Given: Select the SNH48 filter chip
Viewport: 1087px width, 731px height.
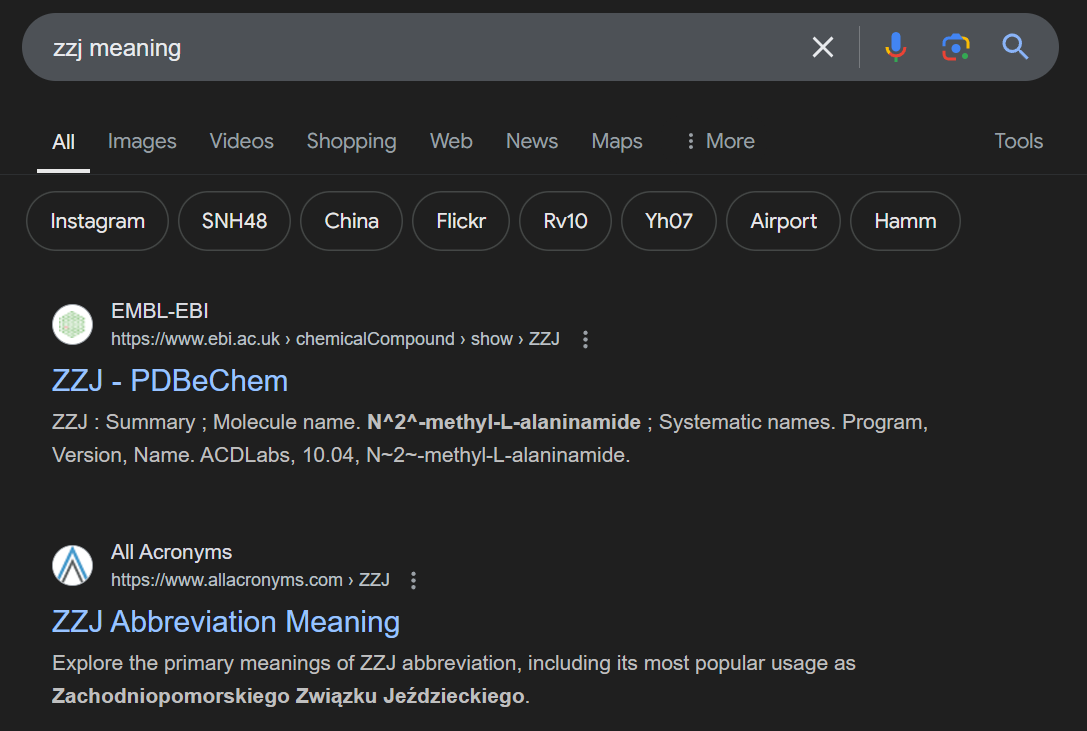Looking at the screenshot, I should [x=234, y=221].
